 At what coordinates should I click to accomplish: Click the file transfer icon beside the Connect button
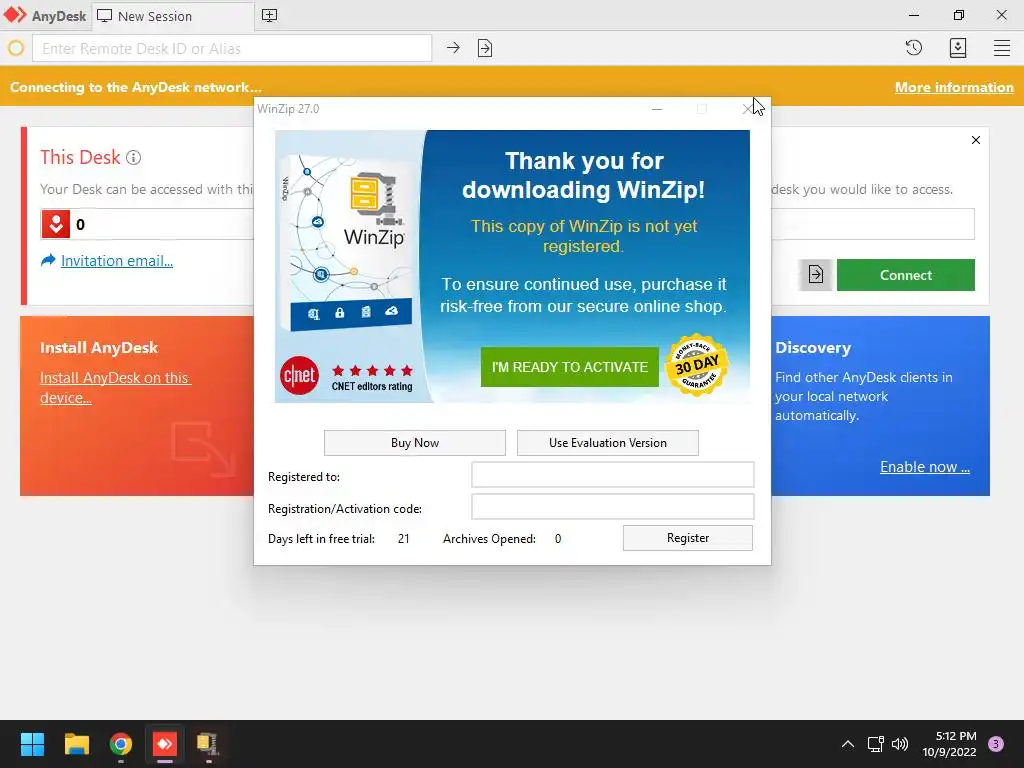pos(816,274)
